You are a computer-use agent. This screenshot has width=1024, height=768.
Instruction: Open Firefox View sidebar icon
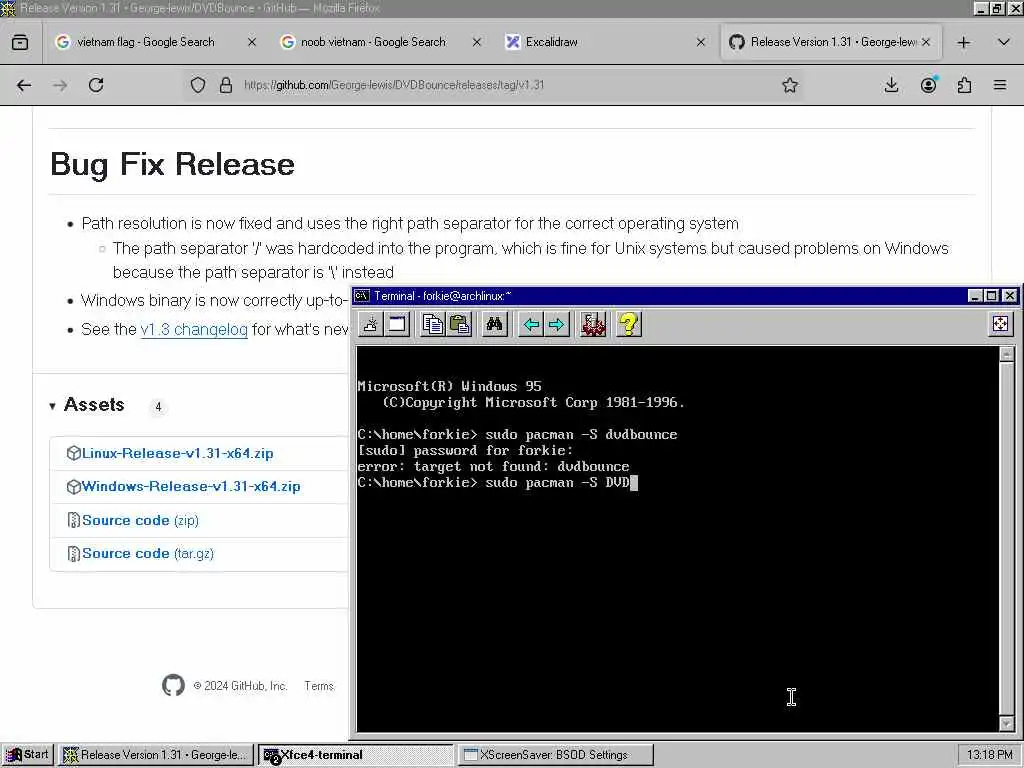pos(20,42)
